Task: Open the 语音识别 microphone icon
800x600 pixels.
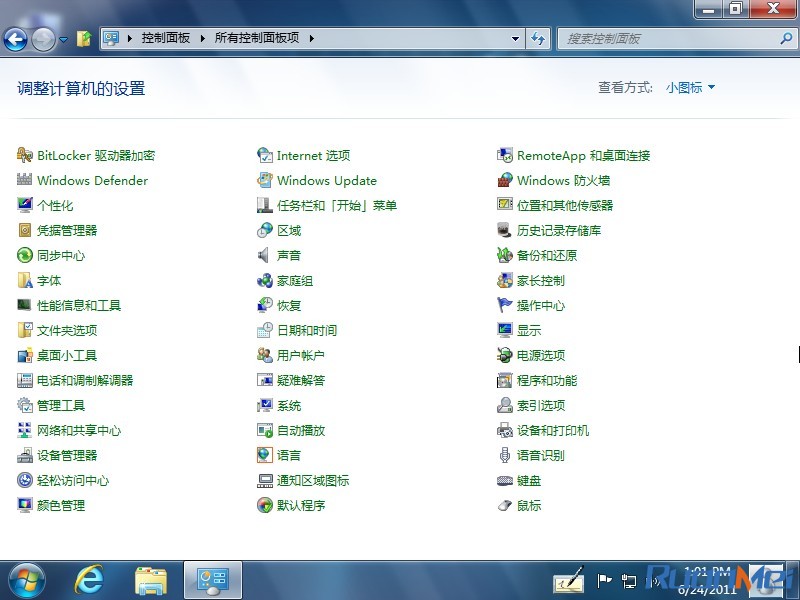Action: tap(505, 455)
